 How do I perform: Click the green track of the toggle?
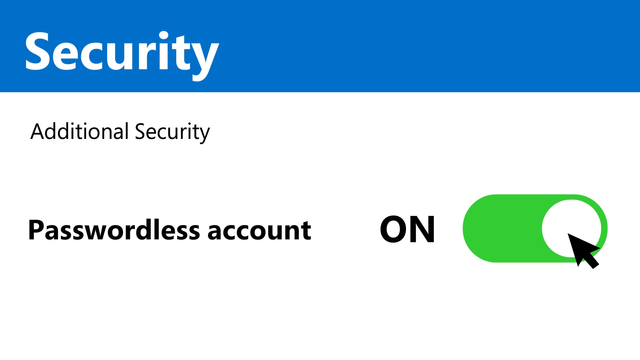502,228
